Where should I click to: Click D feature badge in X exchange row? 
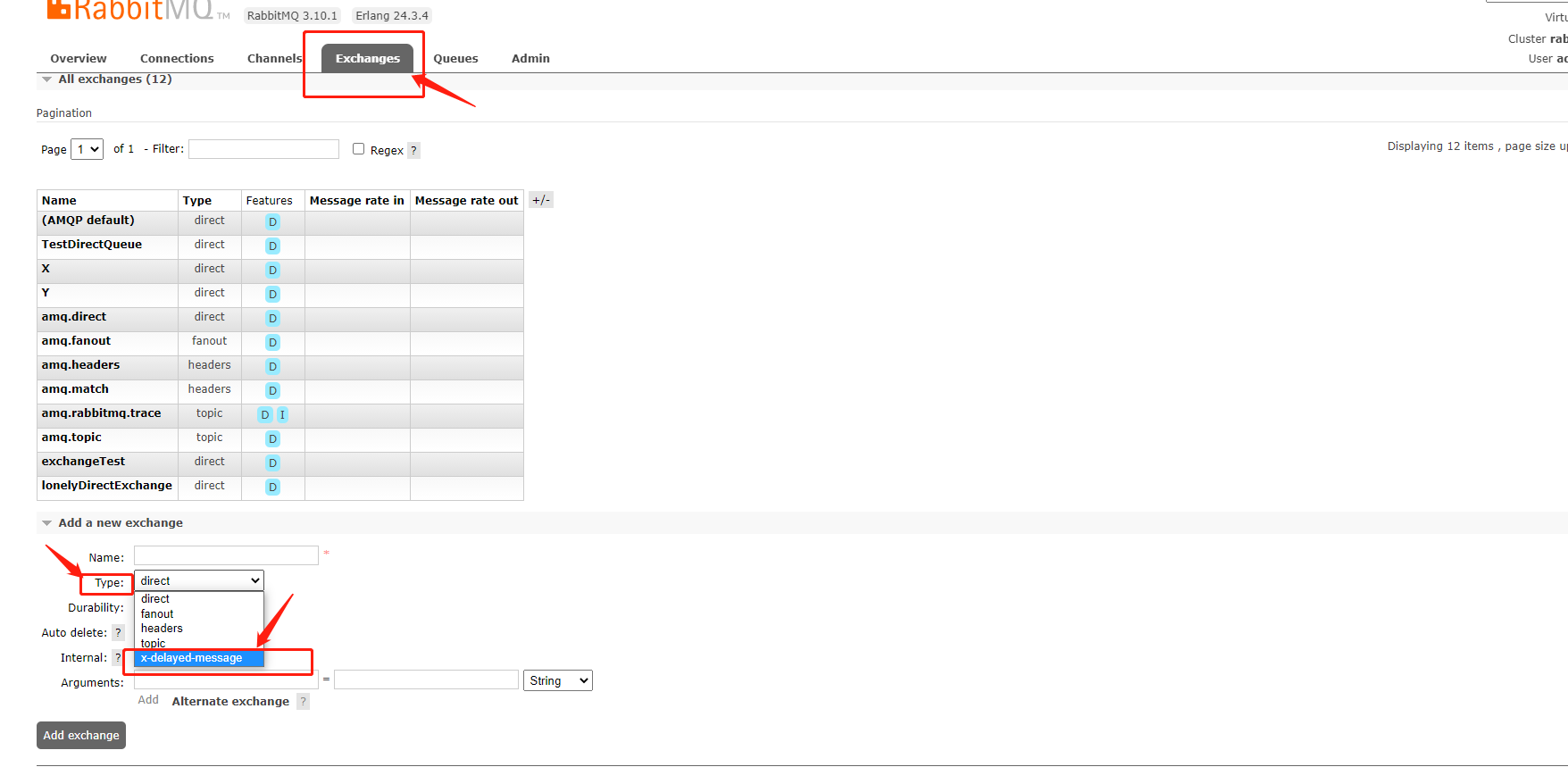(273, 270)
